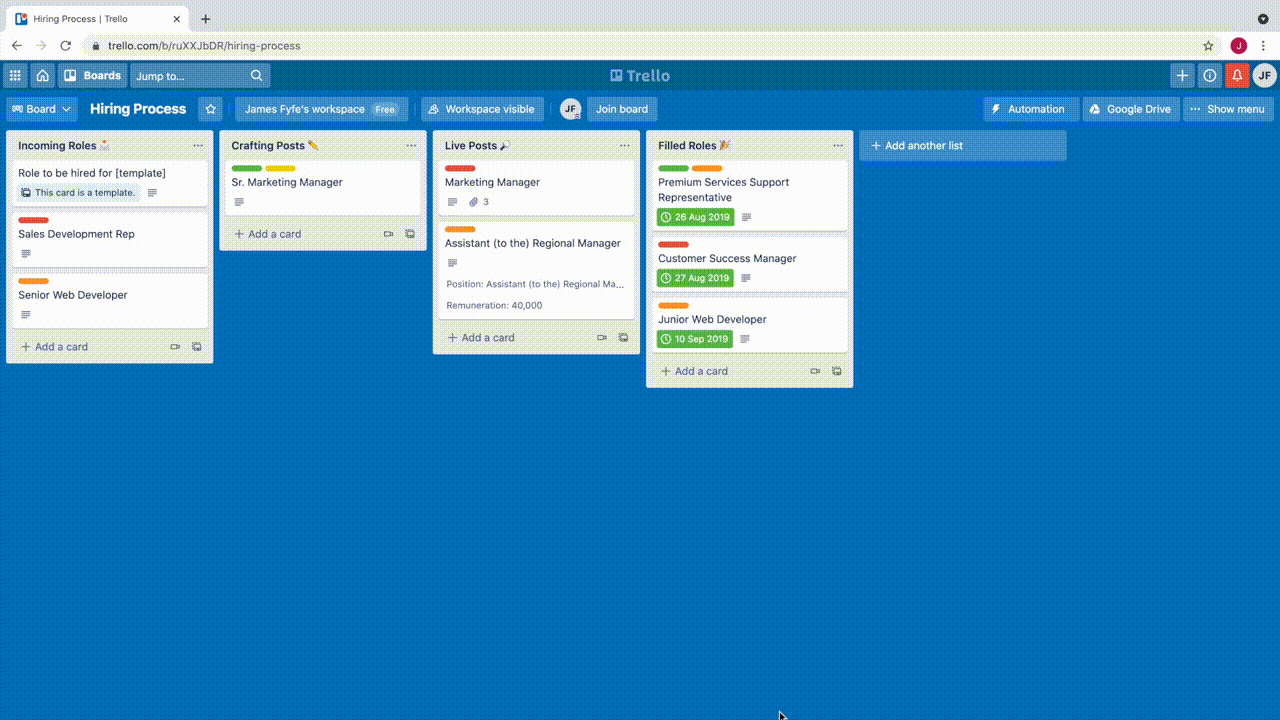1280x720 pixels.
Task: Open the Senior Web Developer card
Action: pyautogui.click(x=110, y=301)
